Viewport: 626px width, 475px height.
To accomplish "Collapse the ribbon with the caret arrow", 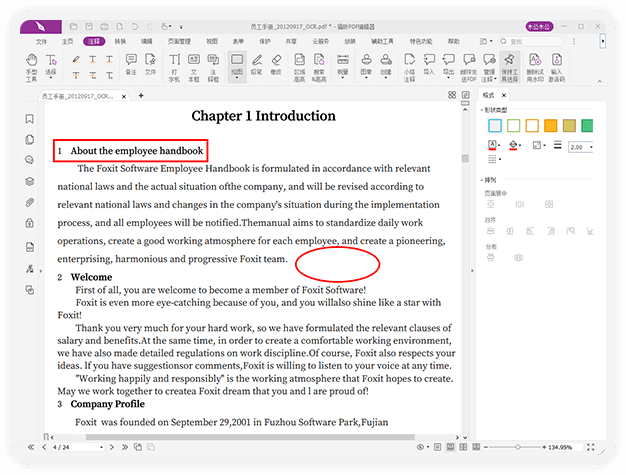I will [x=599, y=81].
